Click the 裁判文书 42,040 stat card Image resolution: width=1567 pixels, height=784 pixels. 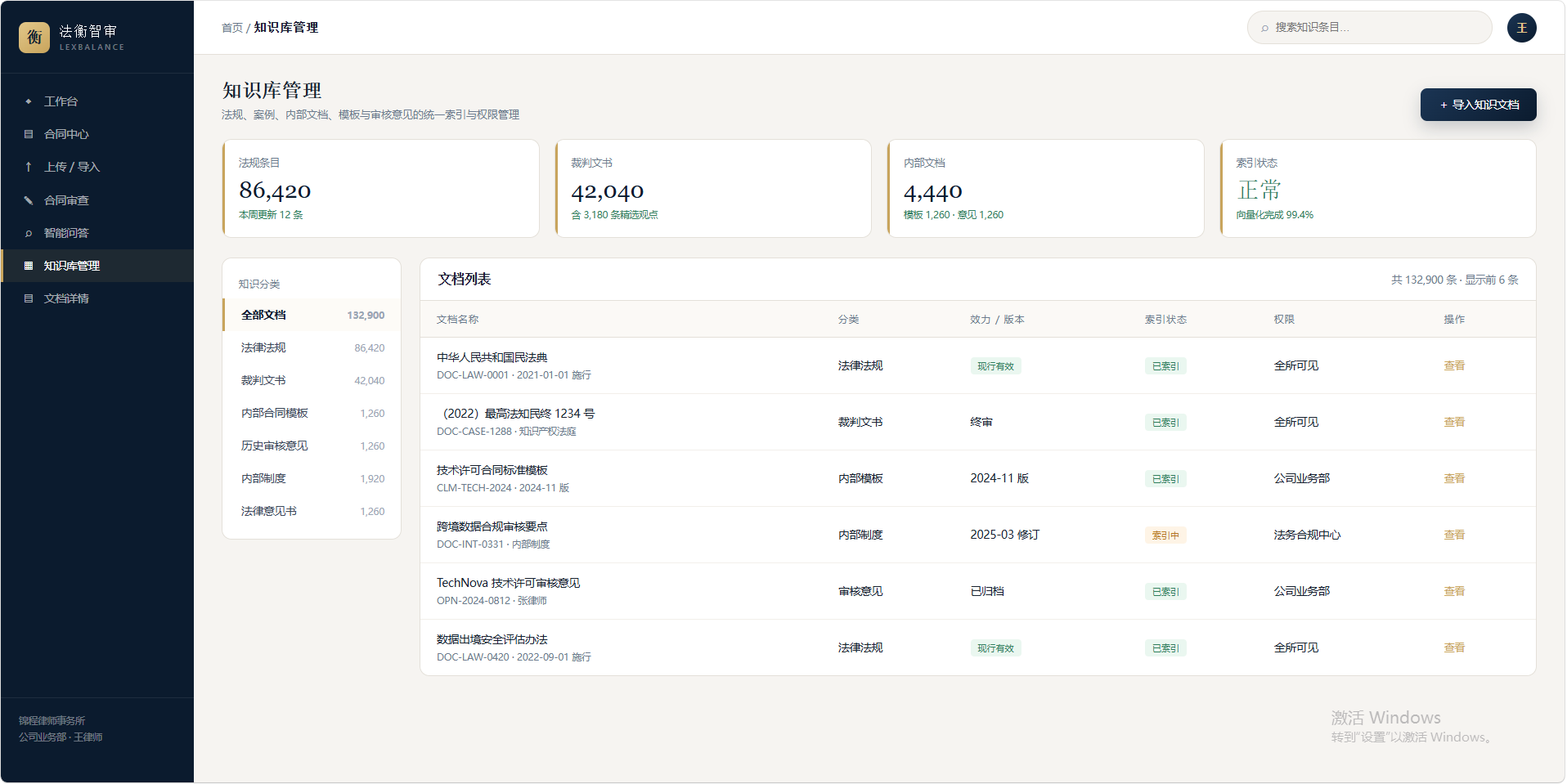pyautogui.click(x=713, y=189)
